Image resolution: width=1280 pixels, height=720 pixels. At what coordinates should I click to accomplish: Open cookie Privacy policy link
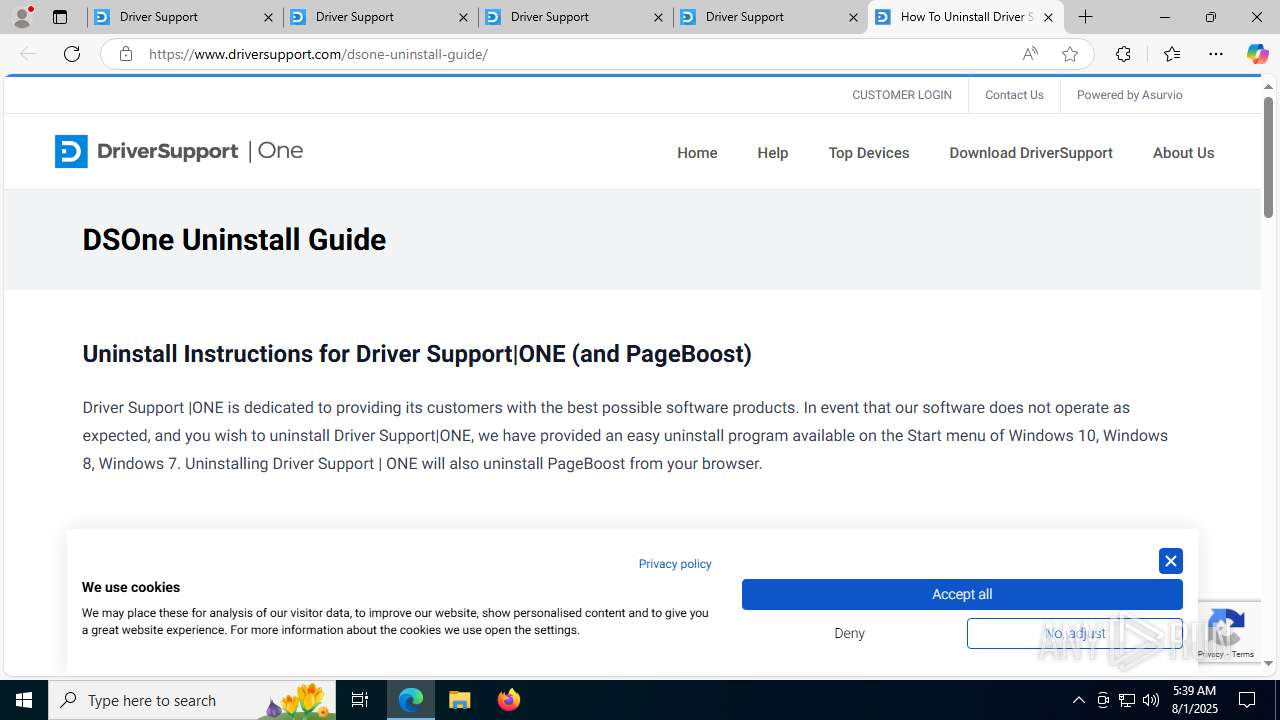click(675, 564)
